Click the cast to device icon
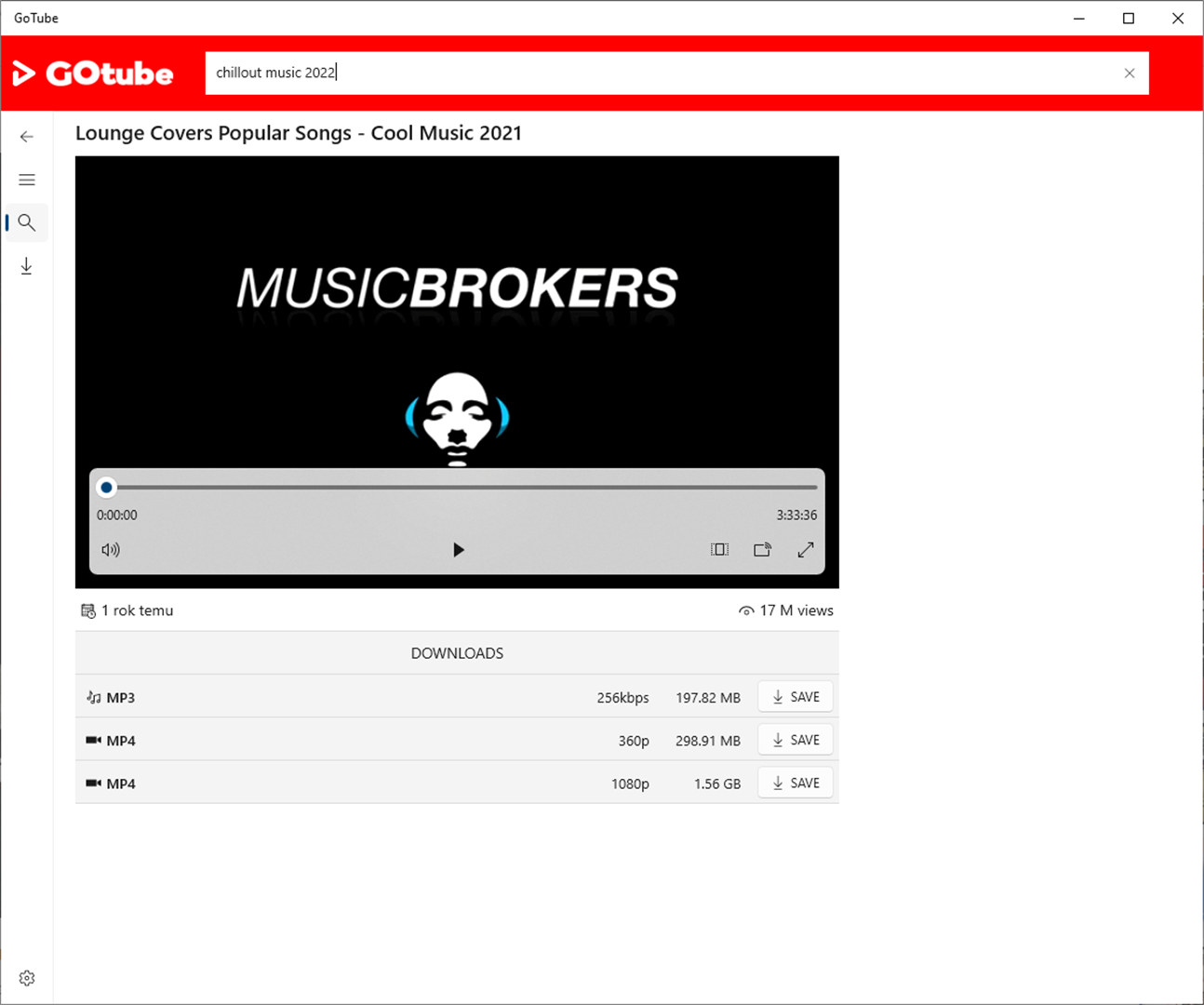The image size is (1204, 1005). 762,550
